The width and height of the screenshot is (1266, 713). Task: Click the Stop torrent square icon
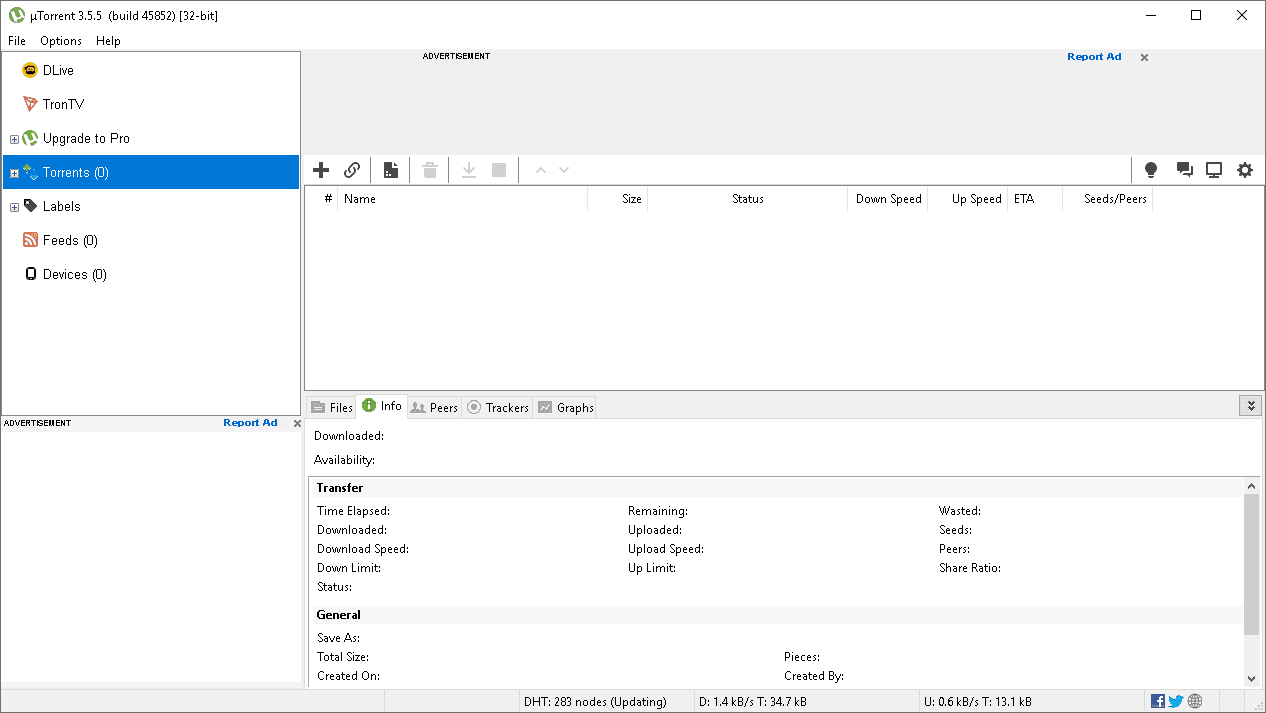(499, 170)
